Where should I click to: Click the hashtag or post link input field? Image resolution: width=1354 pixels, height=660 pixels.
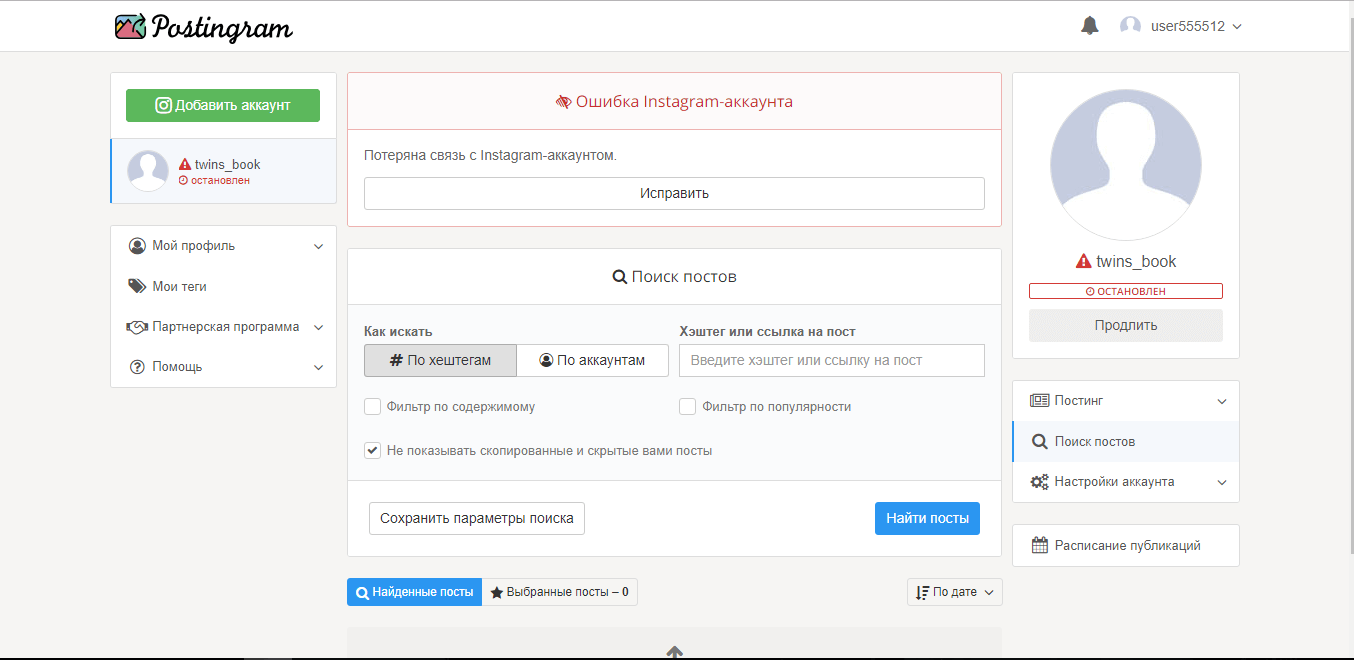[x=831, y=360]
